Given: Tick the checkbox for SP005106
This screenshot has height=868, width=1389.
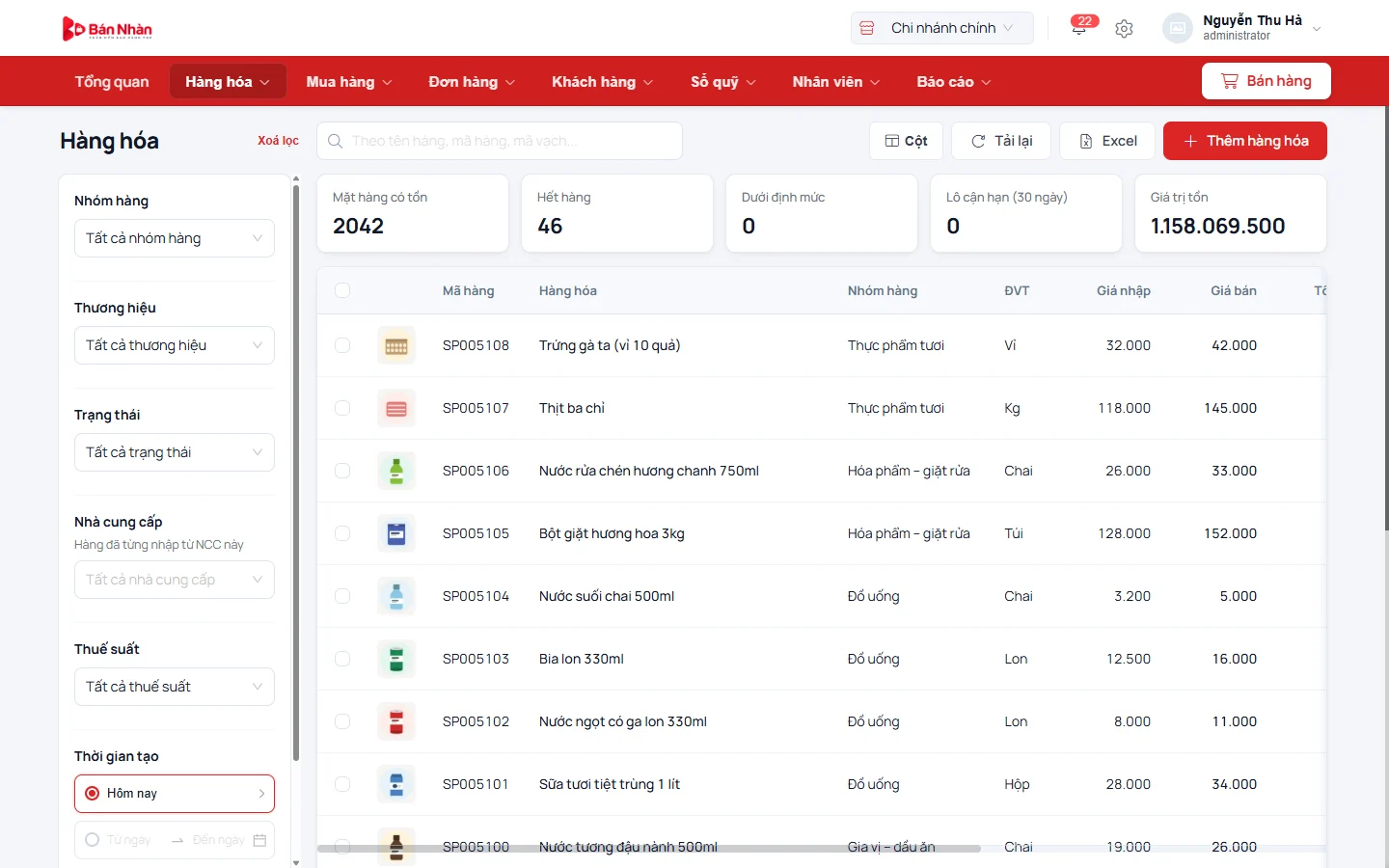Looking at the screenshot, I should tap(342, 471).
